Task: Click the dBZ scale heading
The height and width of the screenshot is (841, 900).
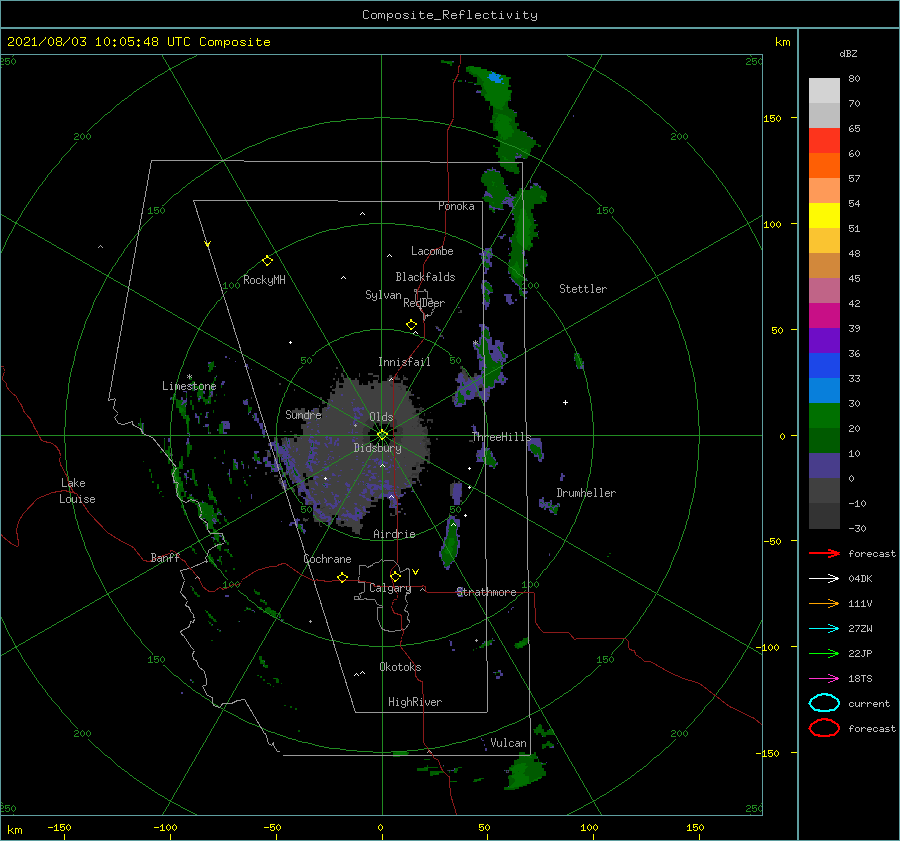Action: [x=848, y=54]
